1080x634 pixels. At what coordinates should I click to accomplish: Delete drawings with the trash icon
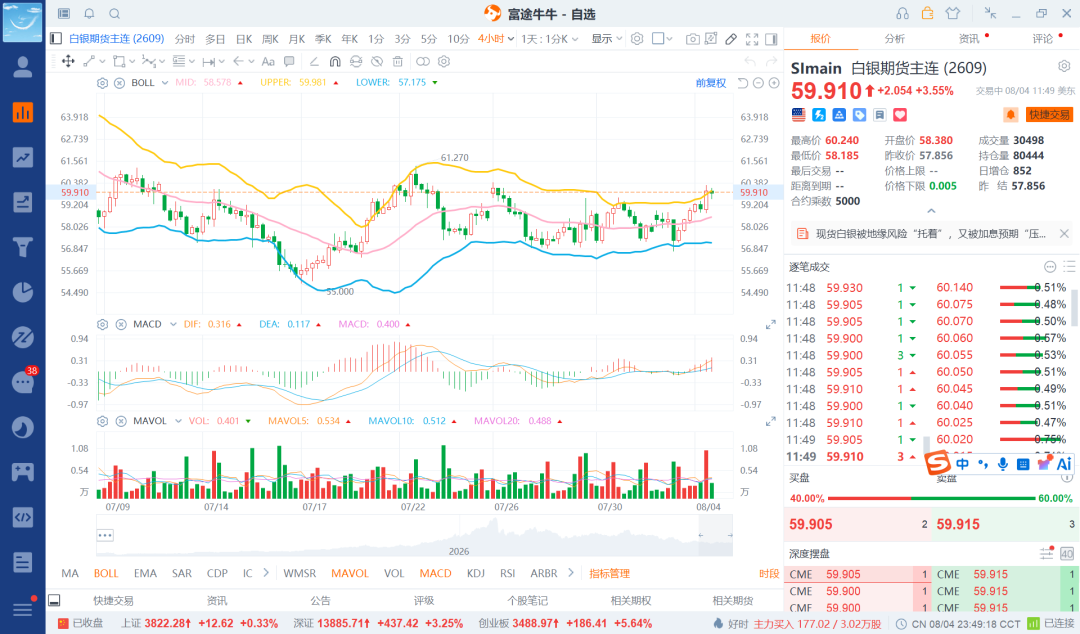tap(397, 61)
